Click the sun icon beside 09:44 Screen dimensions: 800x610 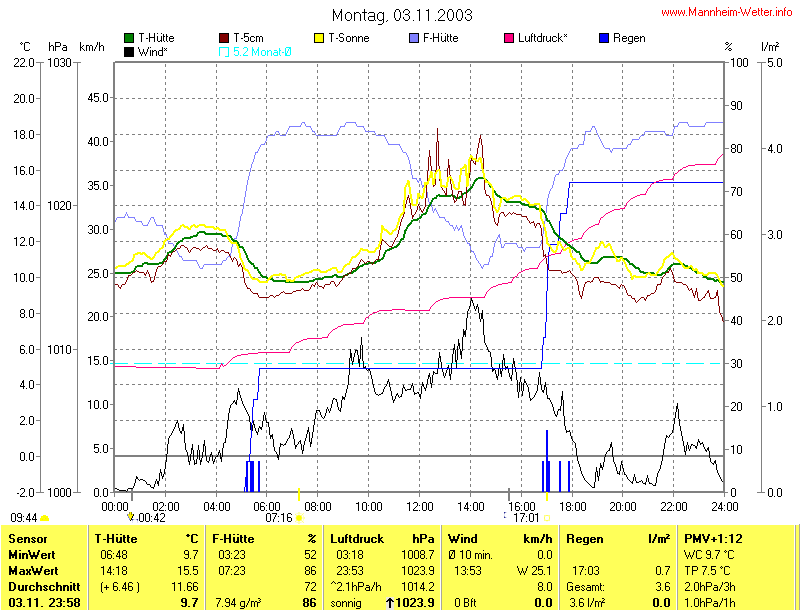click(45, 518)
